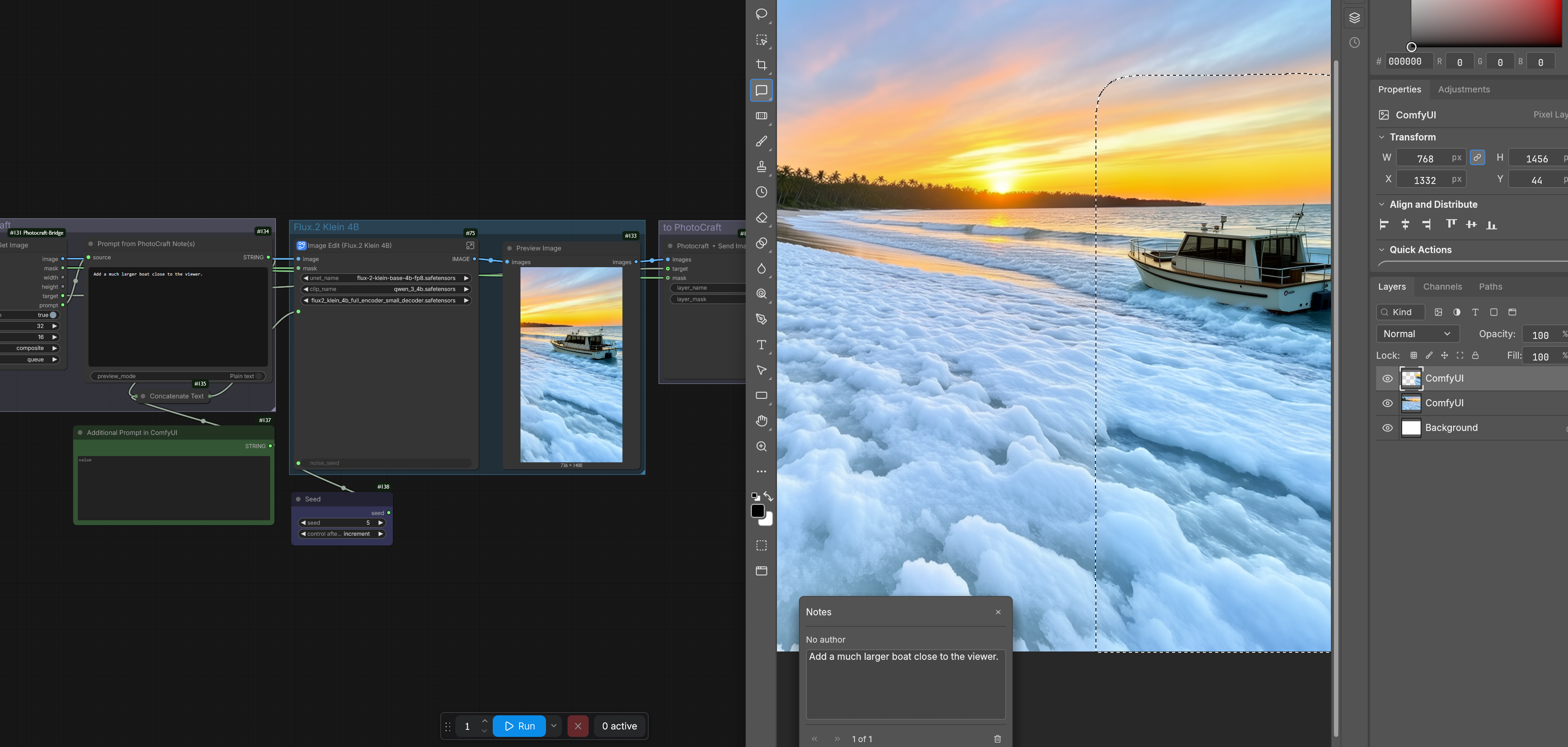The height and width of the screenshot is (747, 1568).
Task: Open control after generate increment selector
Action: (341, 534)
